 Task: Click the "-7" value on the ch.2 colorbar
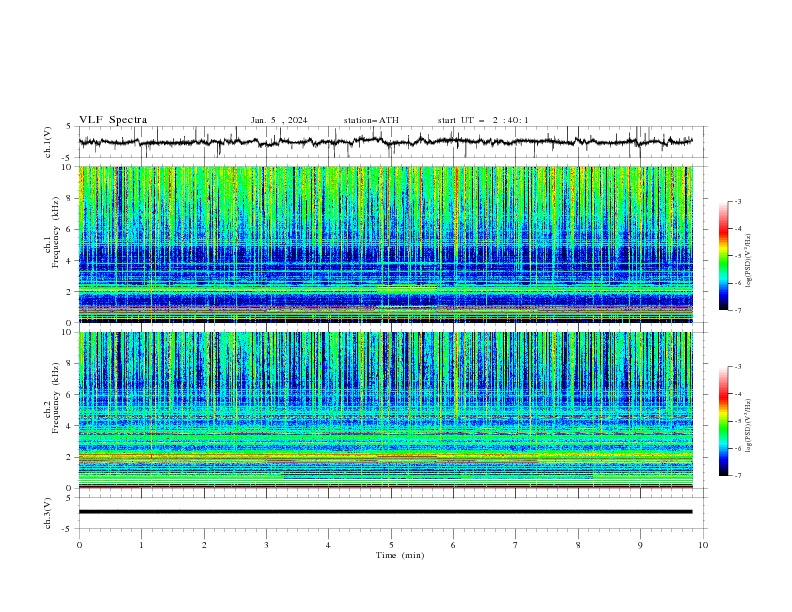tap(737, 476)
